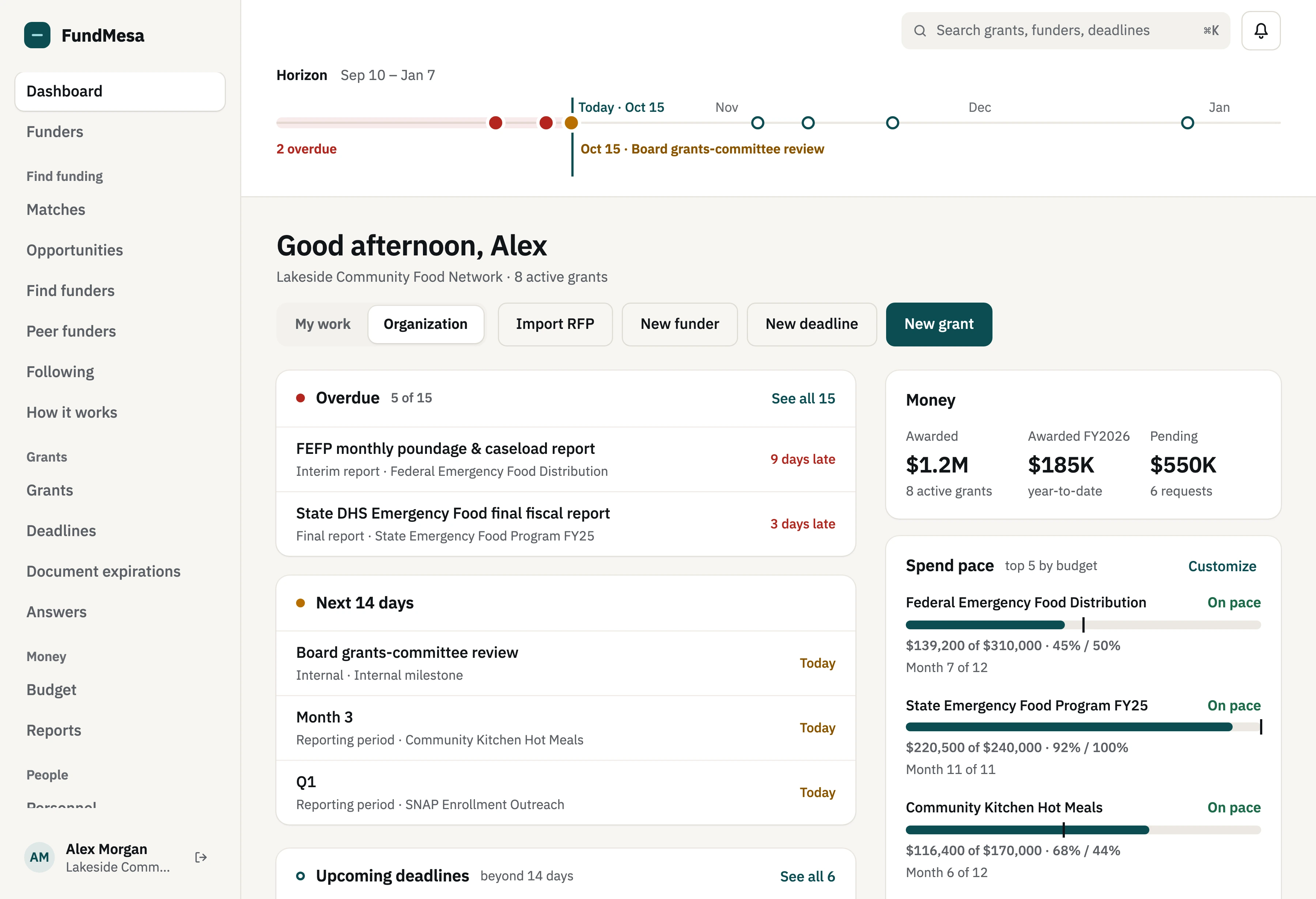1316x899 pixels.
Task: Click the search magnifier icon
Action: (x=920, y=31)
